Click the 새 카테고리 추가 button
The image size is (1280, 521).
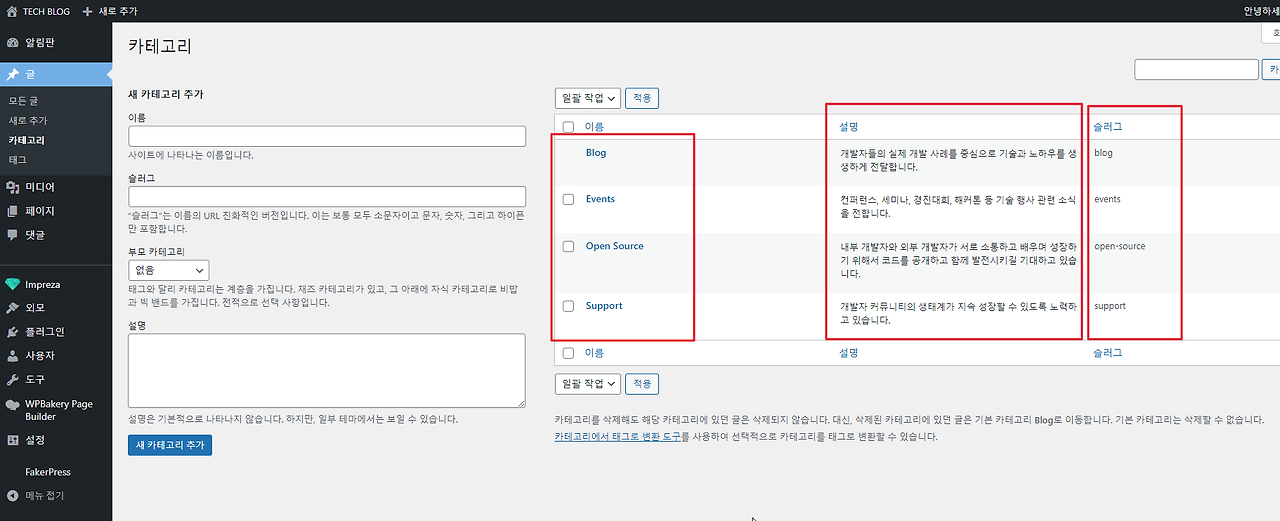[x=170, y=445]
